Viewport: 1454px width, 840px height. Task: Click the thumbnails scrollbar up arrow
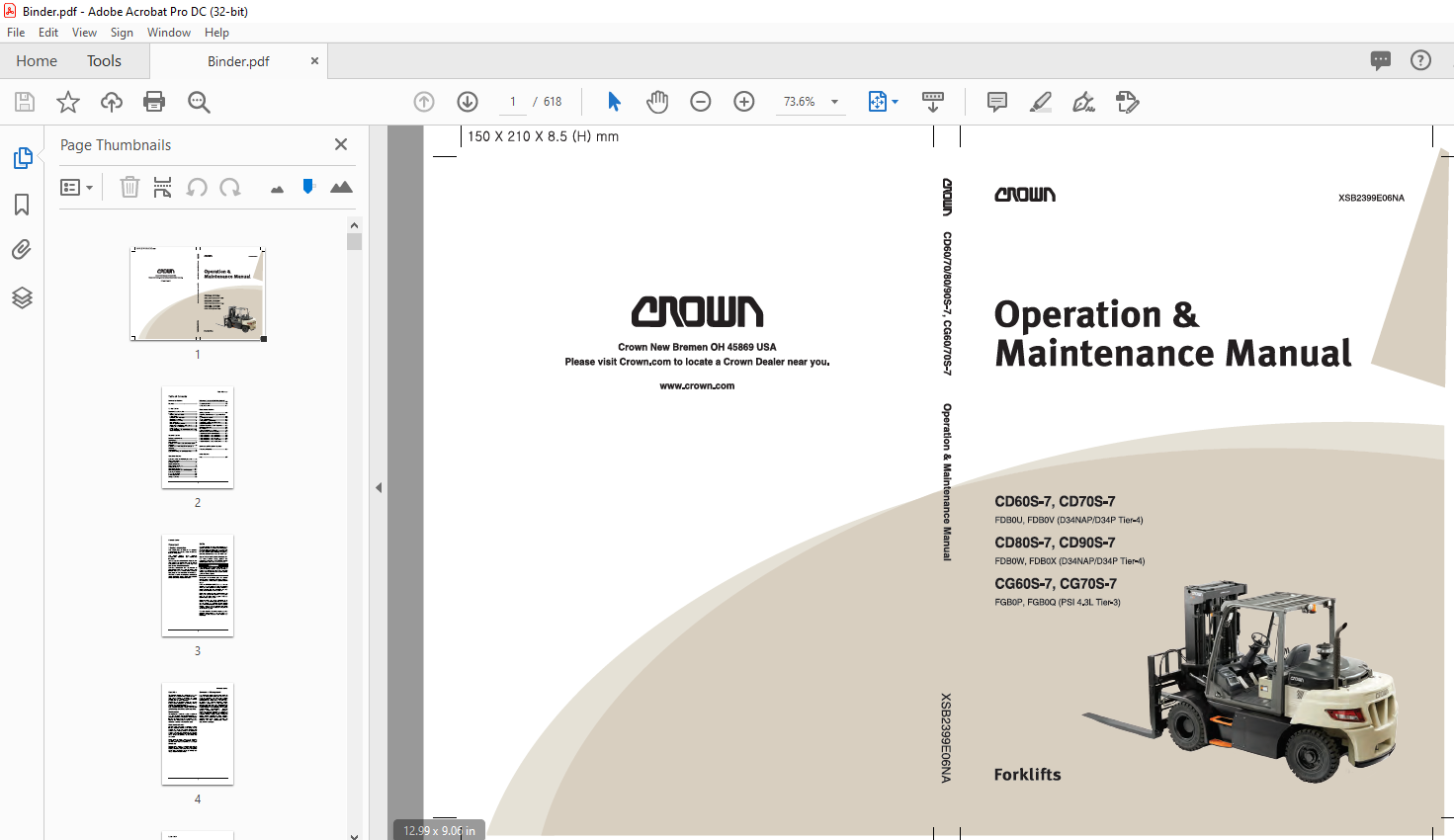tap(354, 225)
